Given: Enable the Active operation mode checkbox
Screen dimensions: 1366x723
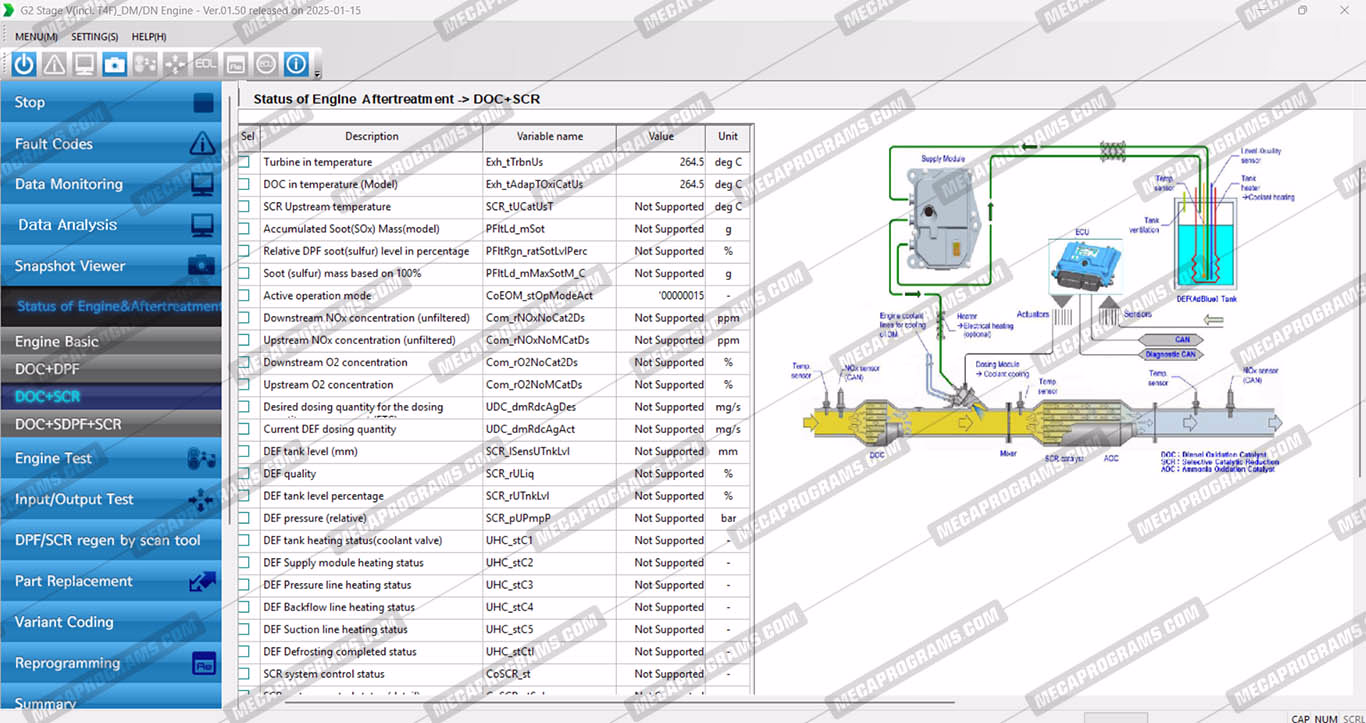Looking at the screenshot, I should pos(246,296).
